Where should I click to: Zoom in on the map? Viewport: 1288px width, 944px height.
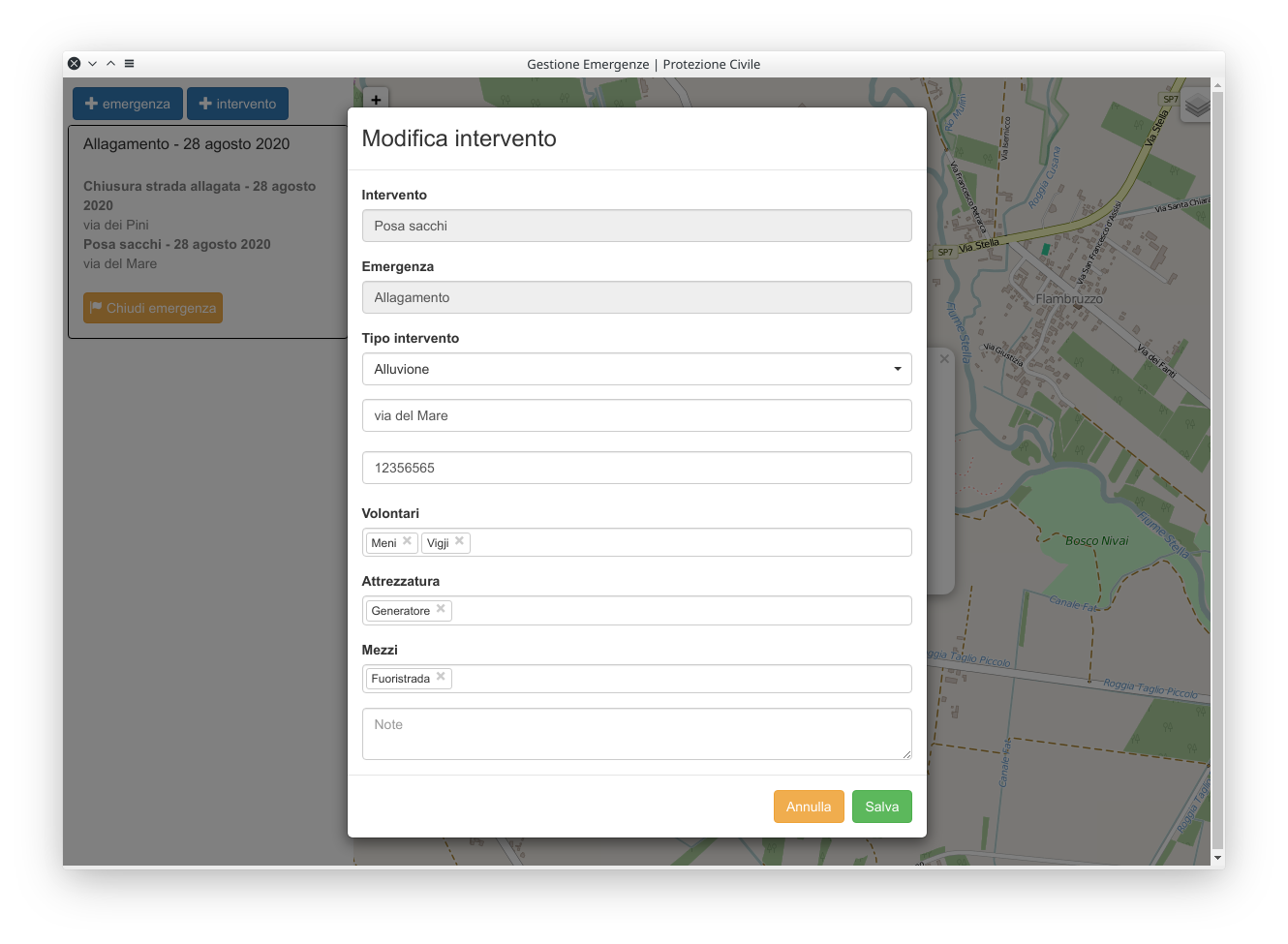click(x=376, y=99)
